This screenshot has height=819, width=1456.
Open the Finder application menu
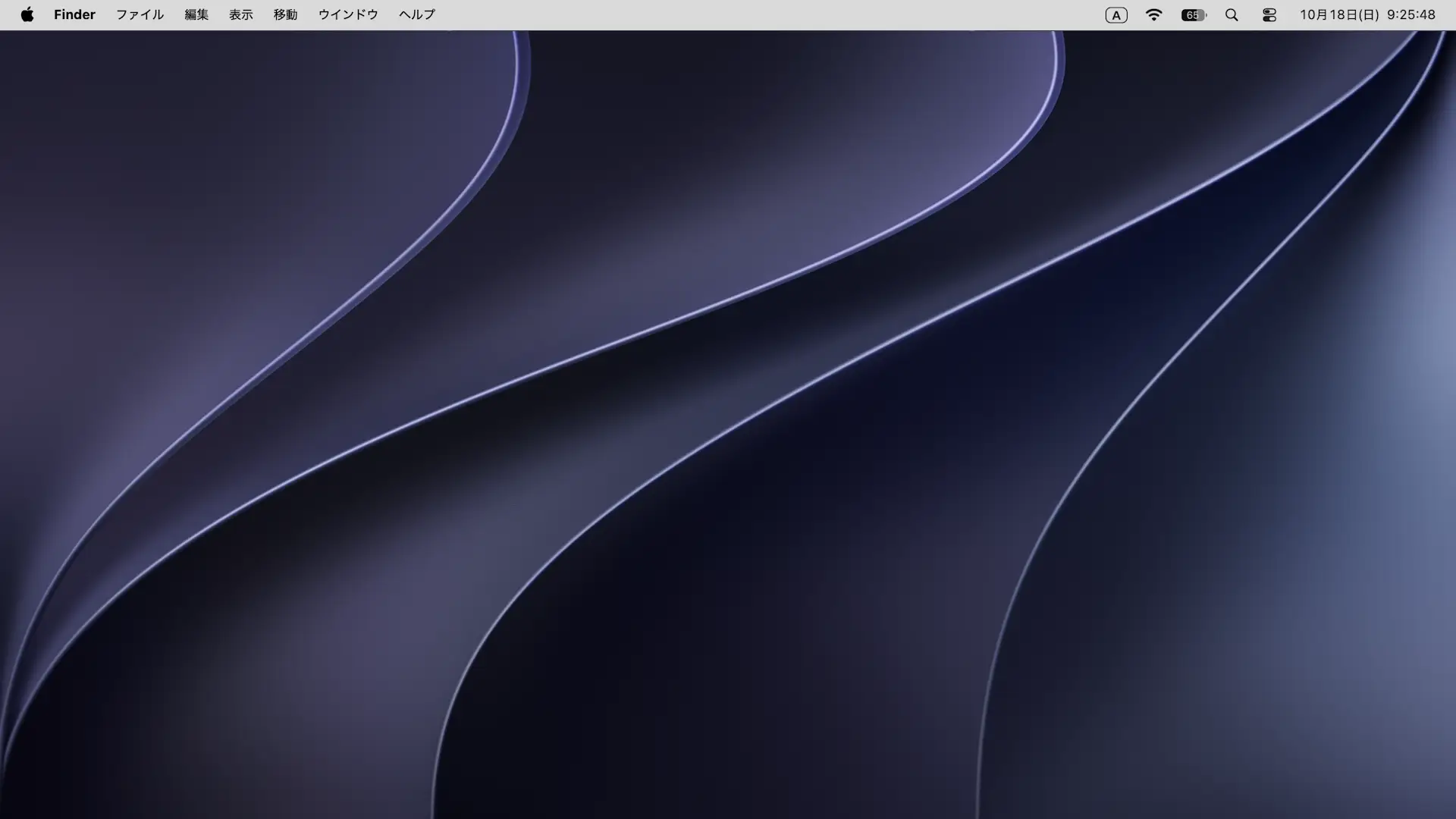pos(74,14)
